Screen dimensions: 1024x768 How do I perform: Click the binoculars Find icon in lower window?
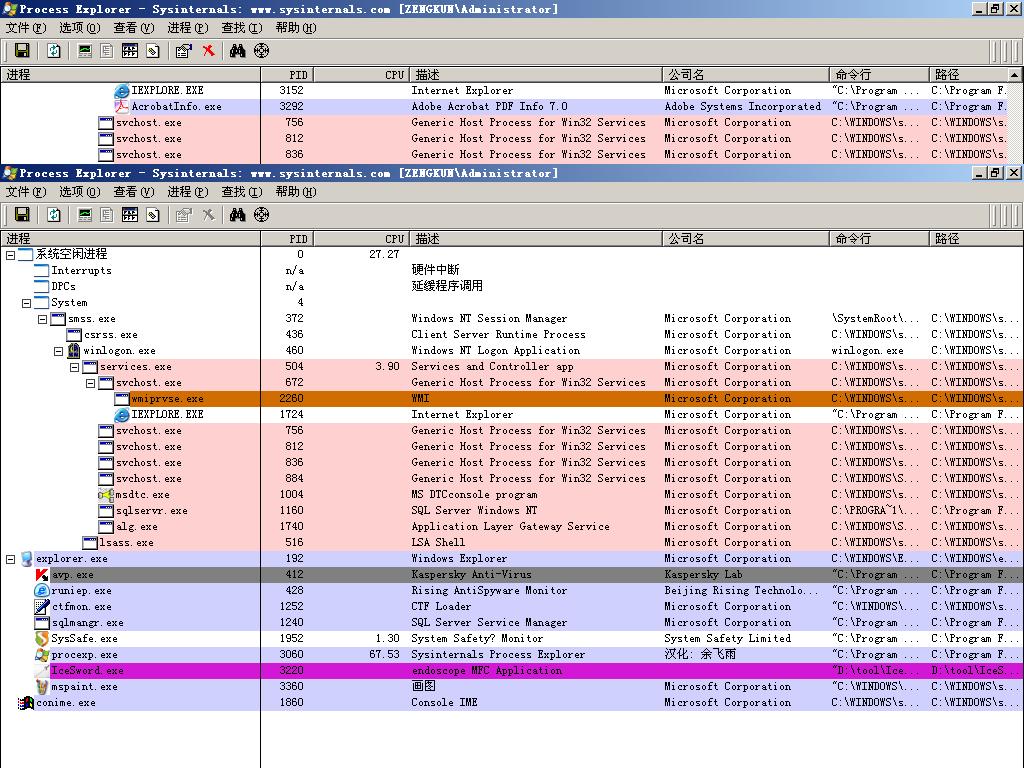point(237,215)
